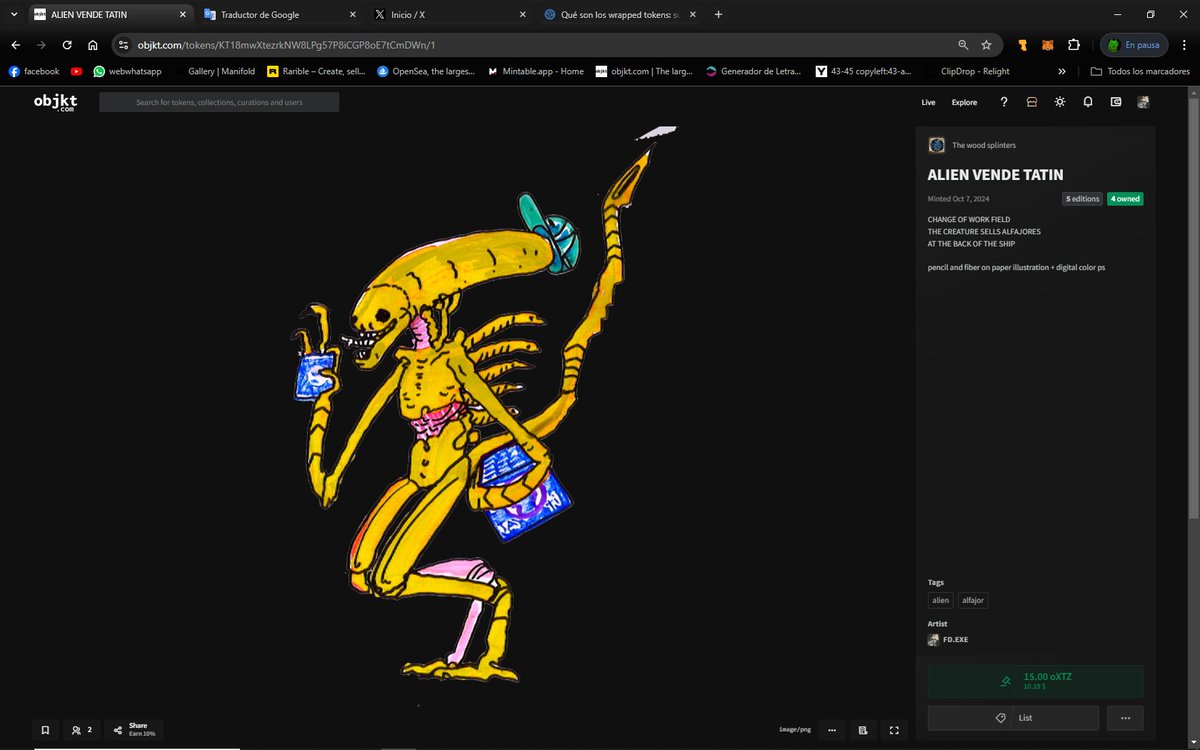Open Mintable.app - Home bookmark
Image resolution: width=1200 pixels, height=750 pixels.
click(x=536, y=71)
